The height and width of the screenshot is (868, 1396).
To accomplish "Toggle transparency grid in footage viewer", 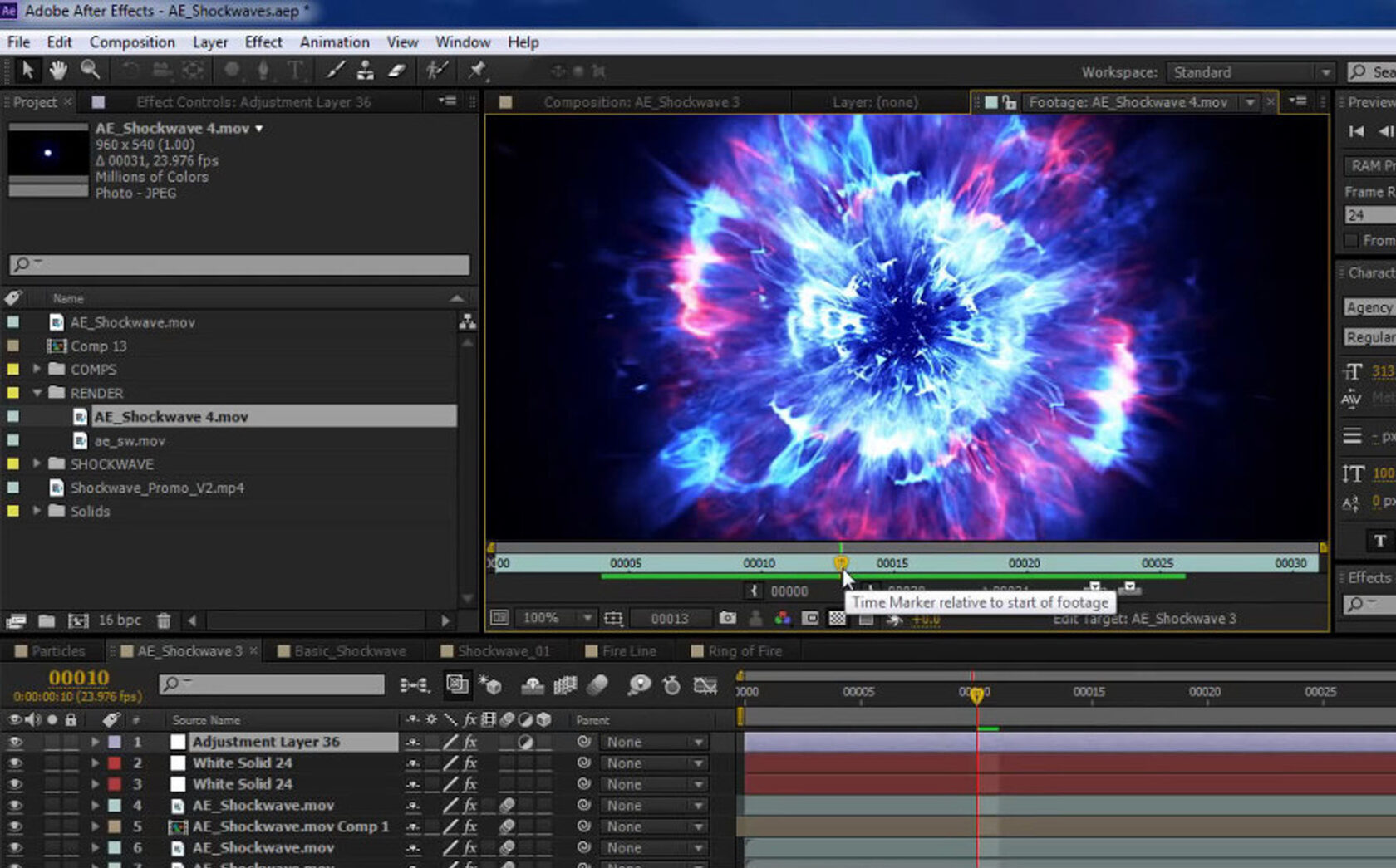I will pos(838,618).
